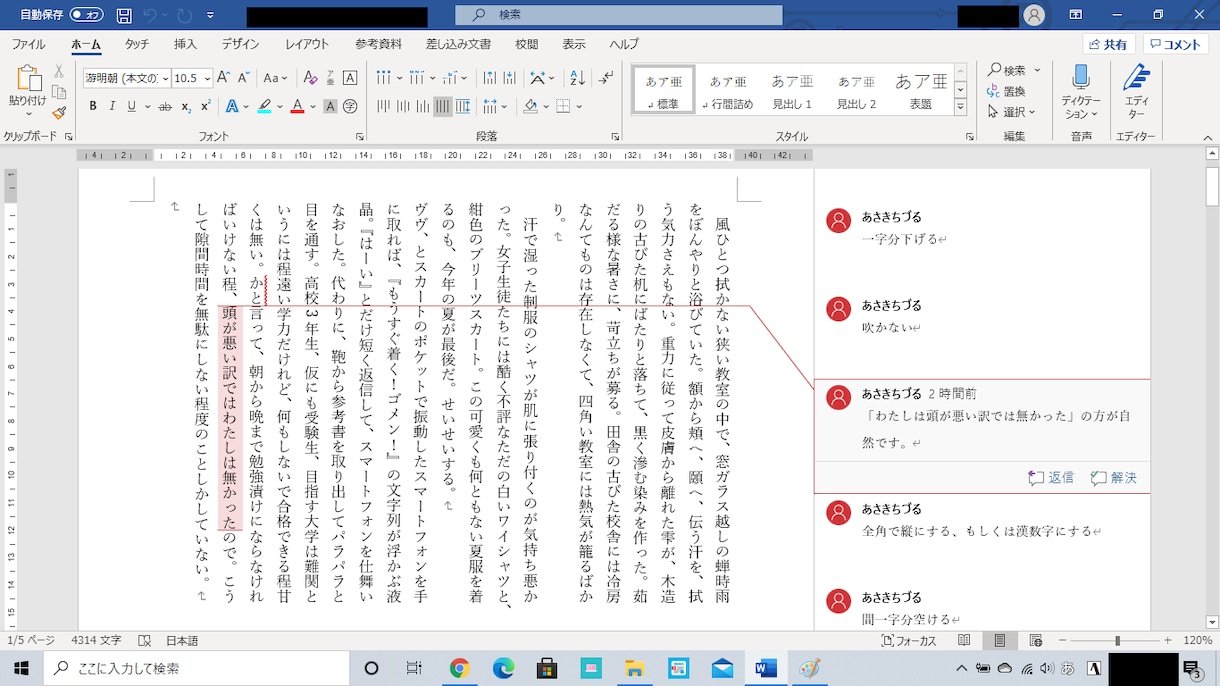The image size is (1220, 686).
Task: Toggle italic formatting
Action: pos(111,106)
